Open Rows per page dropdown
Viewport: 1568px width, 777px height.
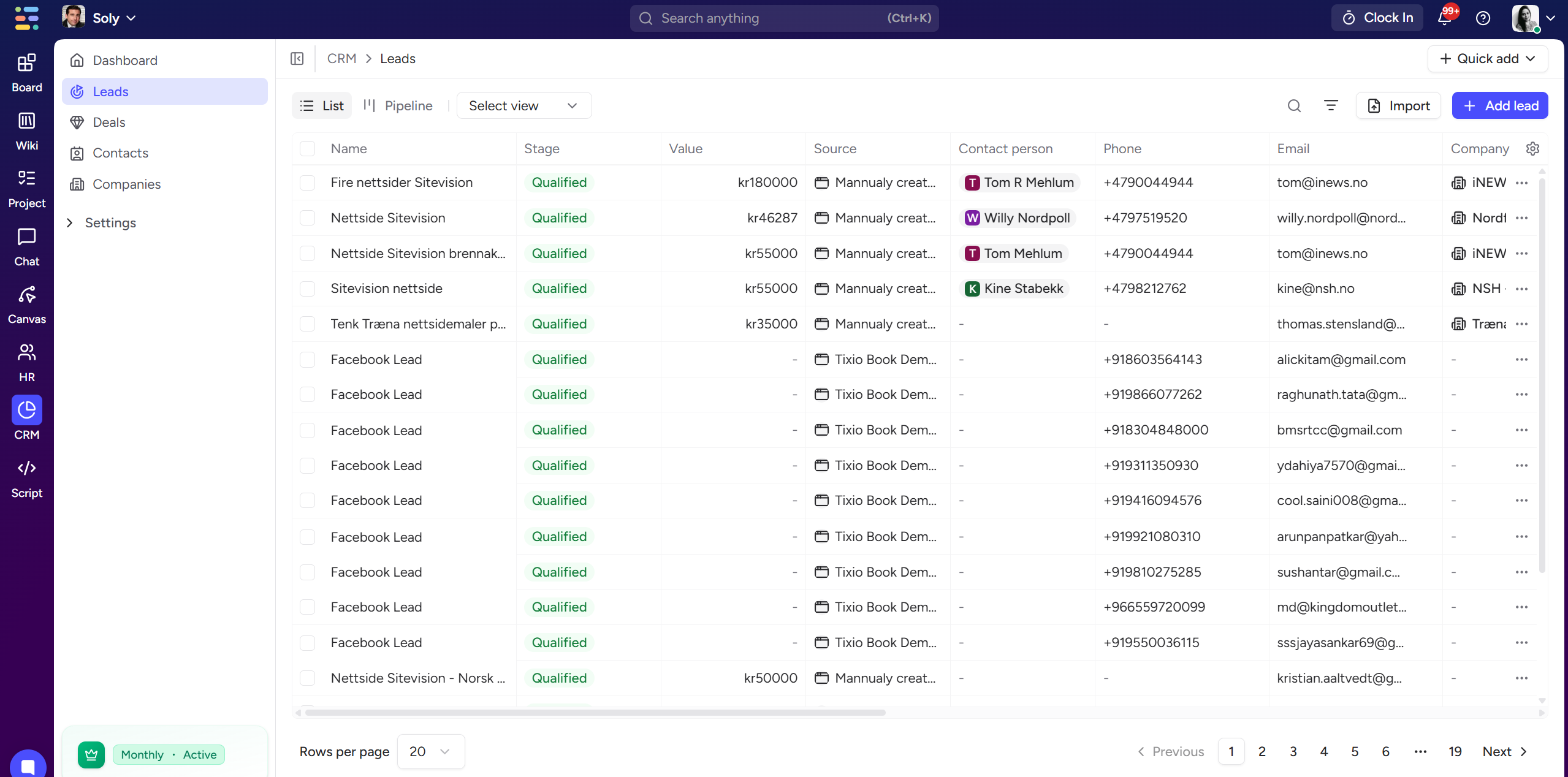(x=430, y=751)
